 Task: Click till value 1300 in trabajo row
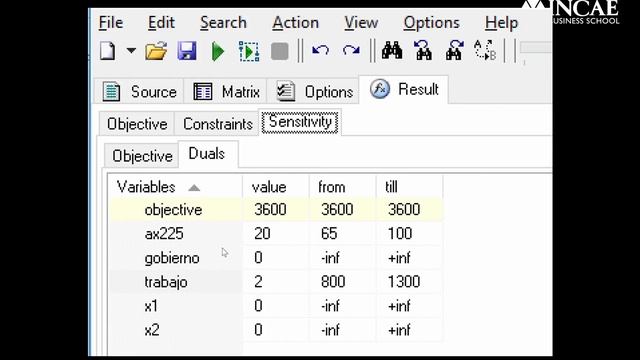404,282
